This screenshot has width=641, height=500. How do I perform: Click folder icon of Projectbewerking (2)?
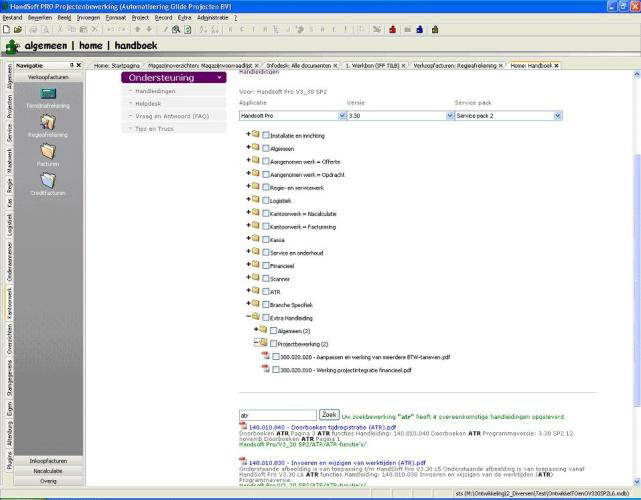click(264, 343)
